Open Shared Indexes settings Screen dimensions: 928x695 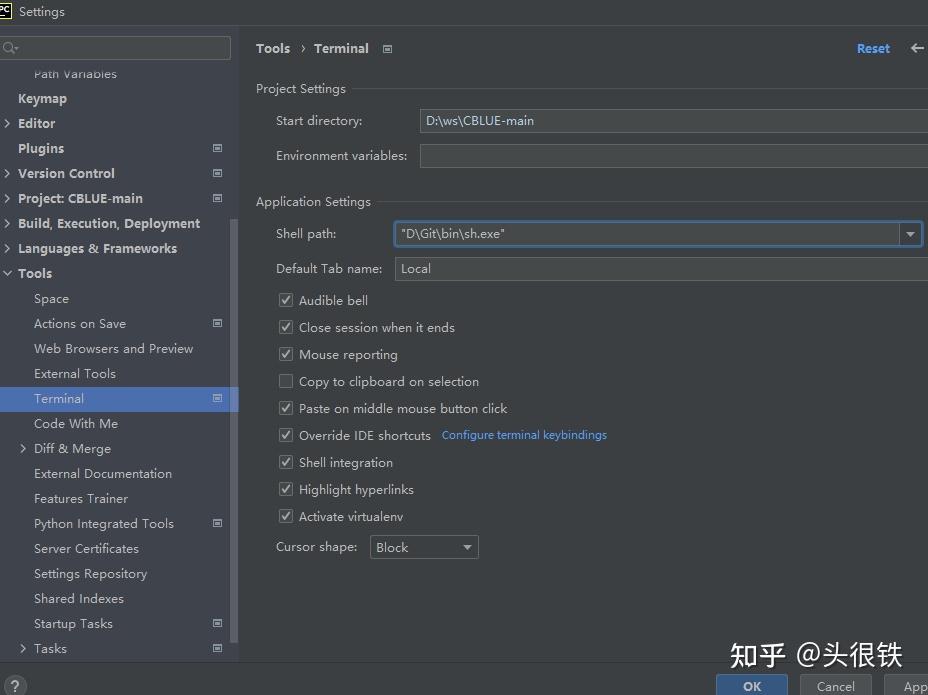point(79,599)
